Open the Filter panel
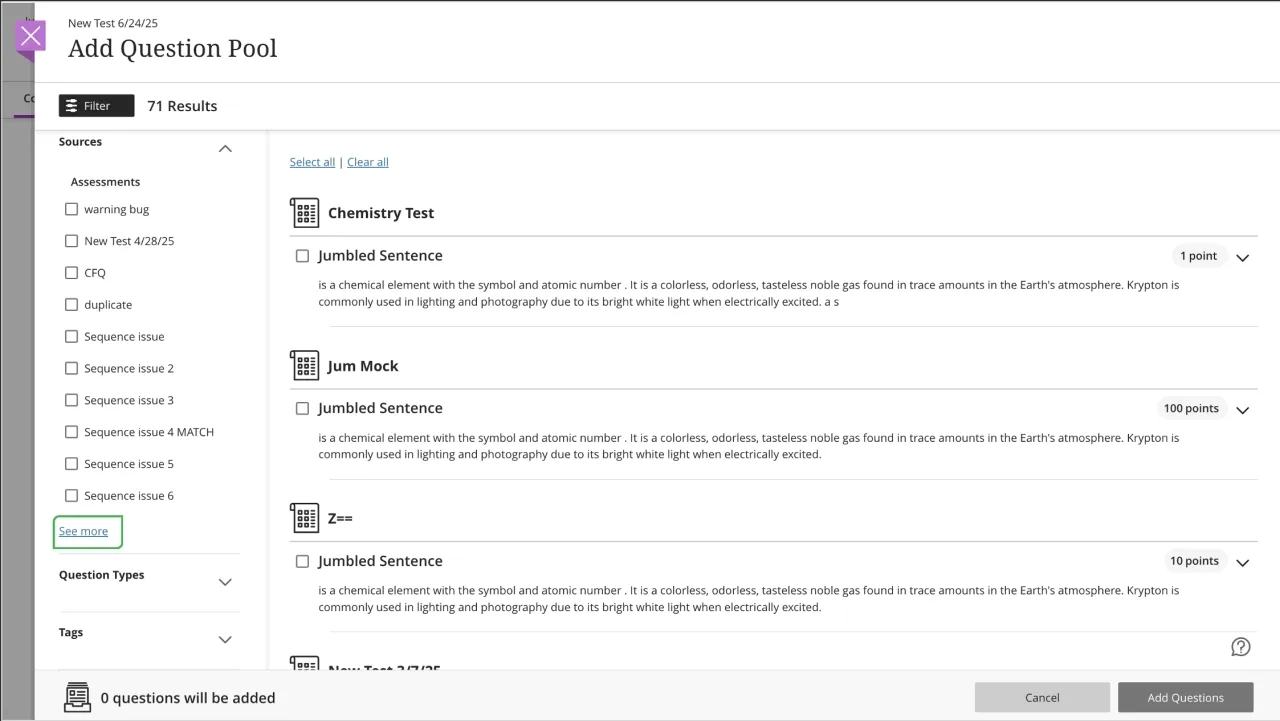This screenshot has height=721, width=1280. (x=95, y=105)
